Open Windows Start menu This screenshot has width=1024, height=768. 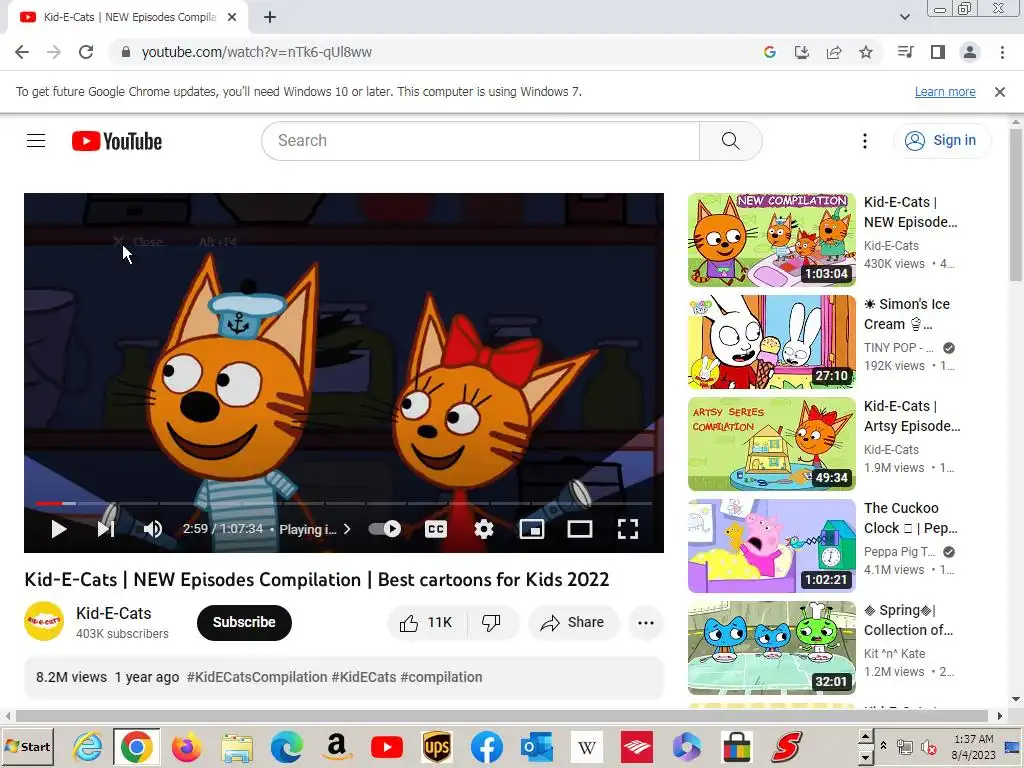[x=27, y=747]
